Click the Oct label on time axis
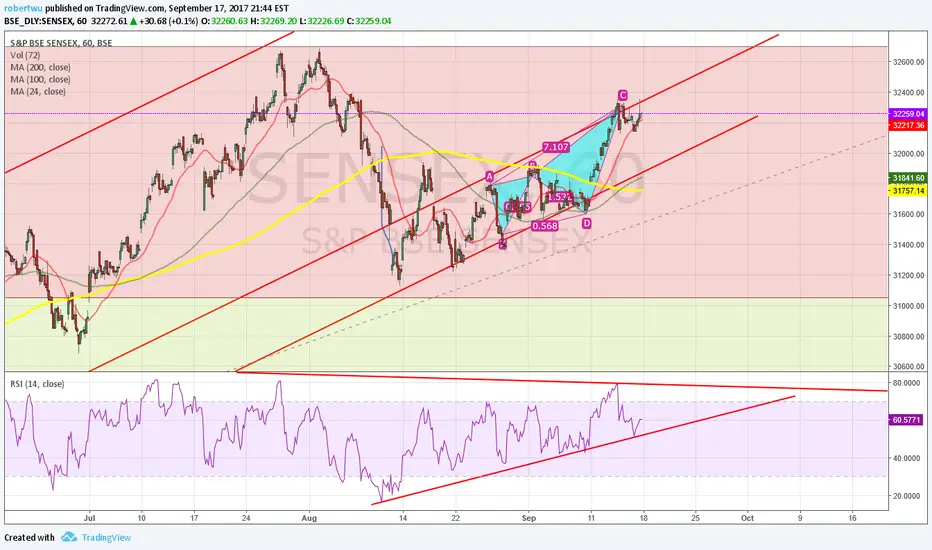Viewport: 932px width, 550px height. click(x=747, y=518)
